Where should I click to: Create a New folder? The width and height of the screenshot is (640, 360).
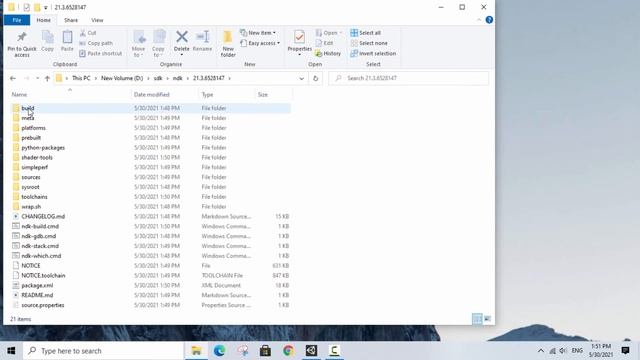[228, 44]
